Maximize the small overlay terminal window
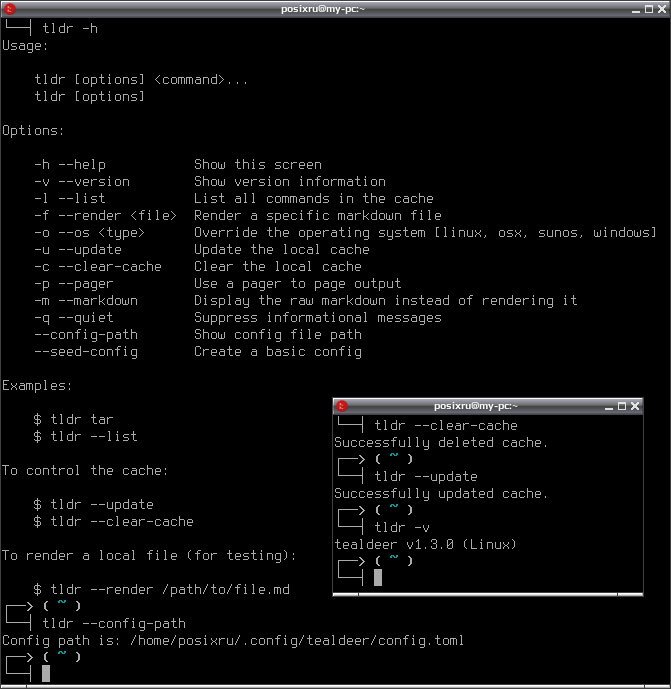 click(x=622, y=406)
